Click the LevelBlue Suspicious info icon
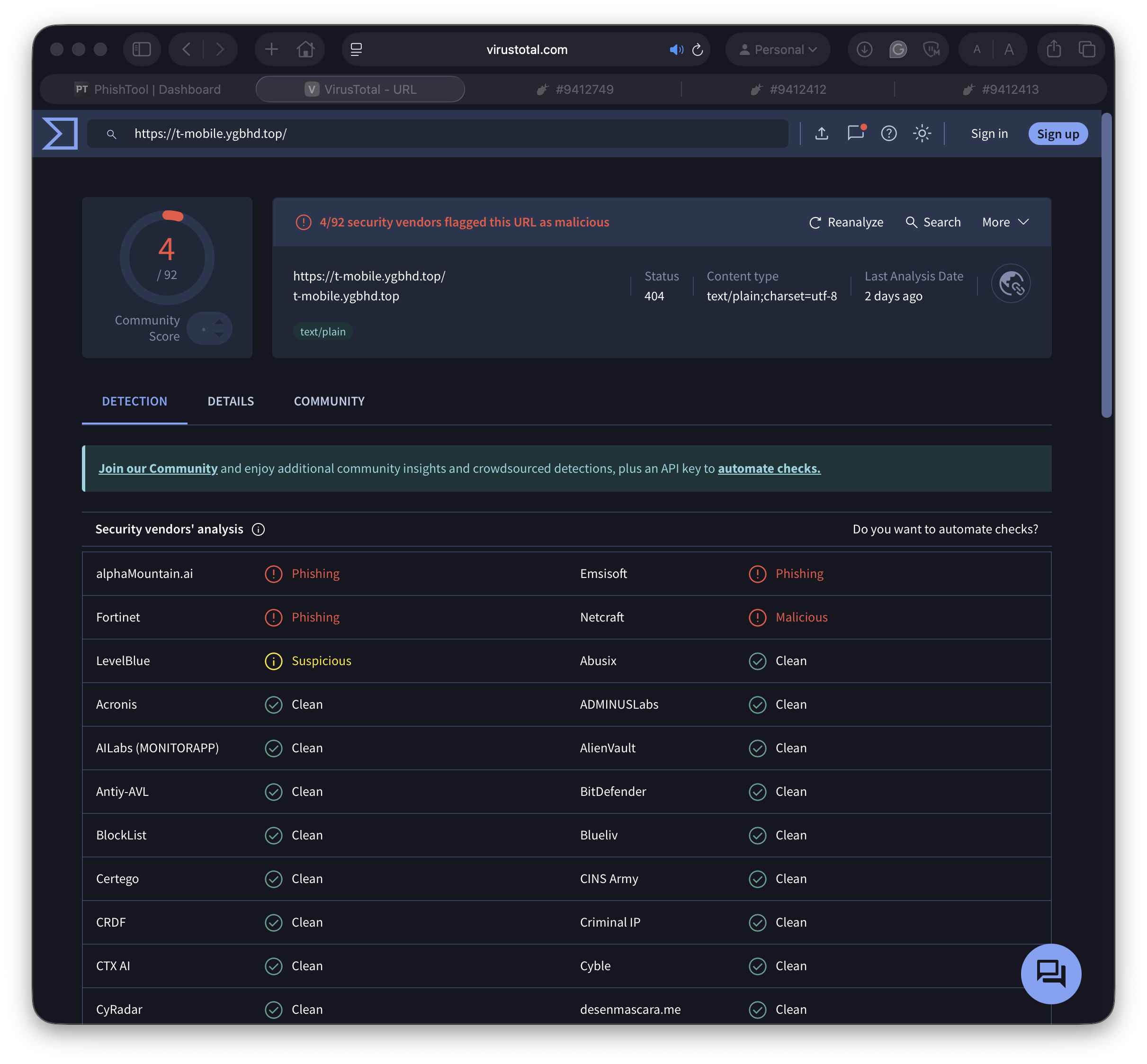The width and height of the screenshot is (1147, 1064). click(273, 661)
